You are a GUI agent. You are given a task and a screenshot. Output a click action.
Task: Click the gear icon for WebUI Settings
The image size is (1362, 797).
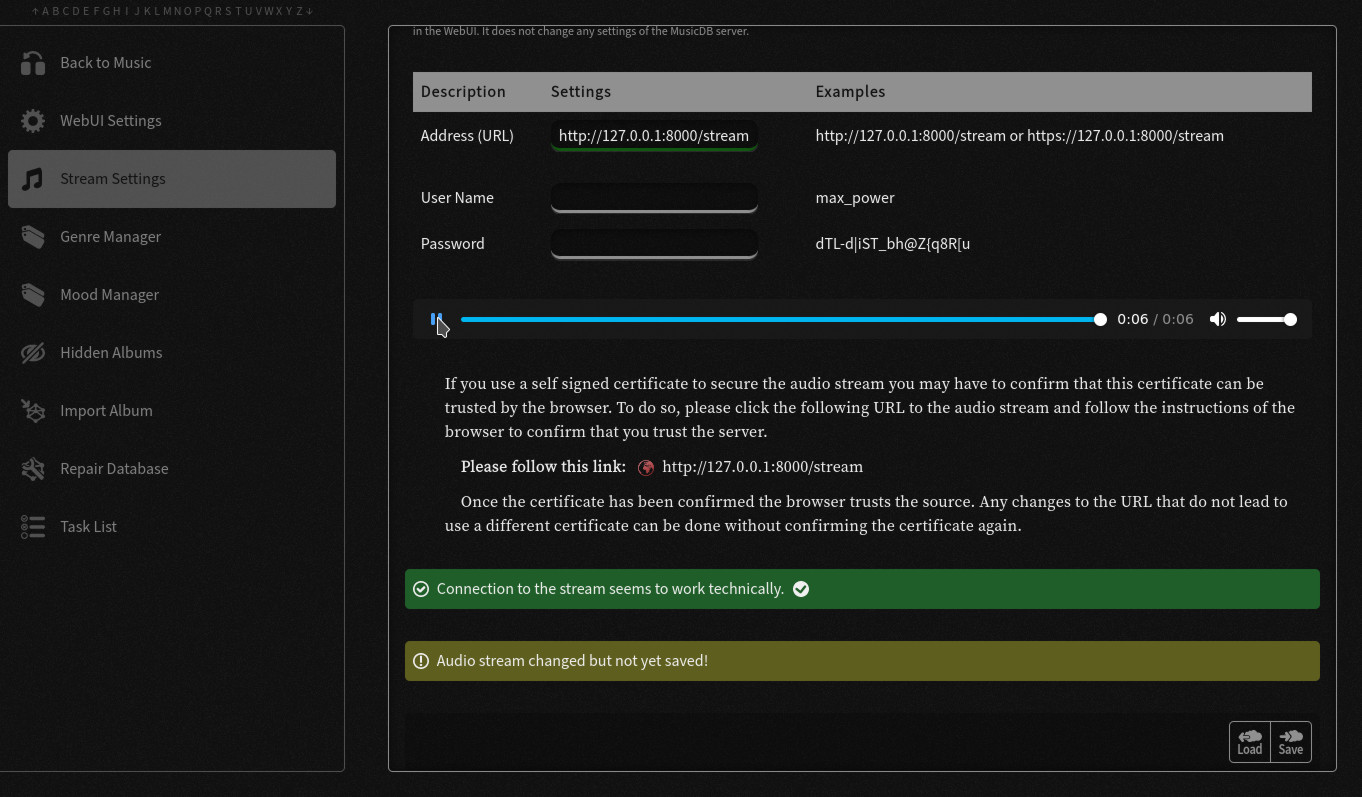coord(33,121)
